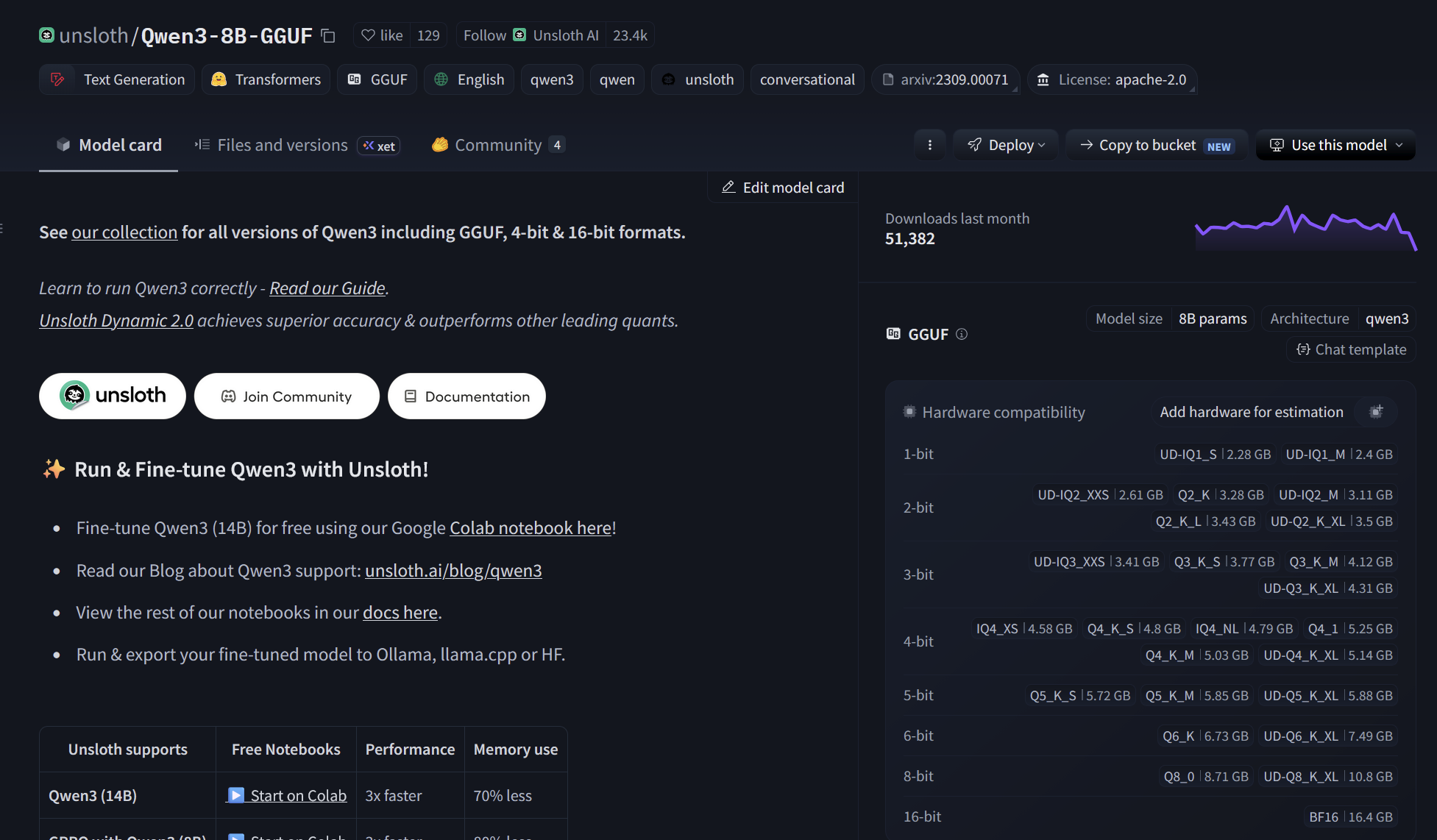
Task: Click the unsloth logo button
Action: [x=113, y=396]
